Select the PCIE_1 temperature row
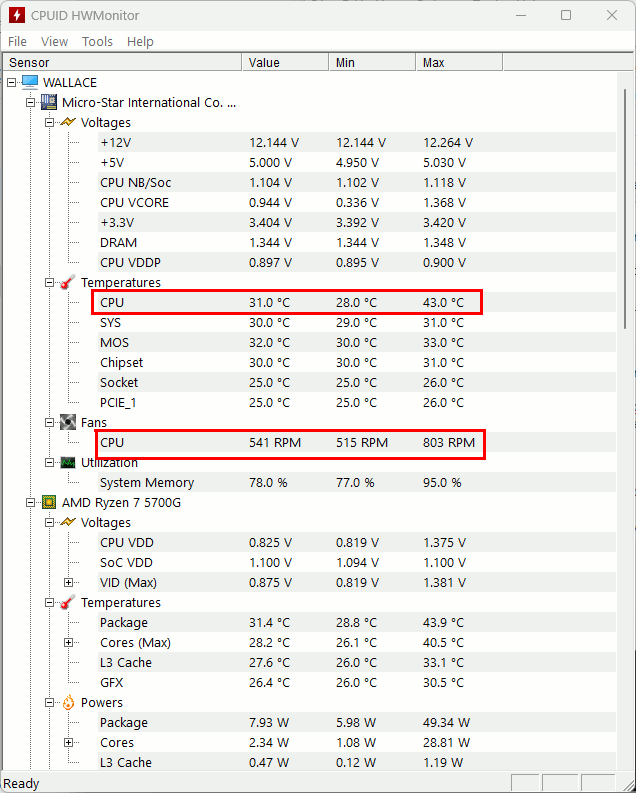The width and height of the screenshot is (636, 793). point(357,403)
